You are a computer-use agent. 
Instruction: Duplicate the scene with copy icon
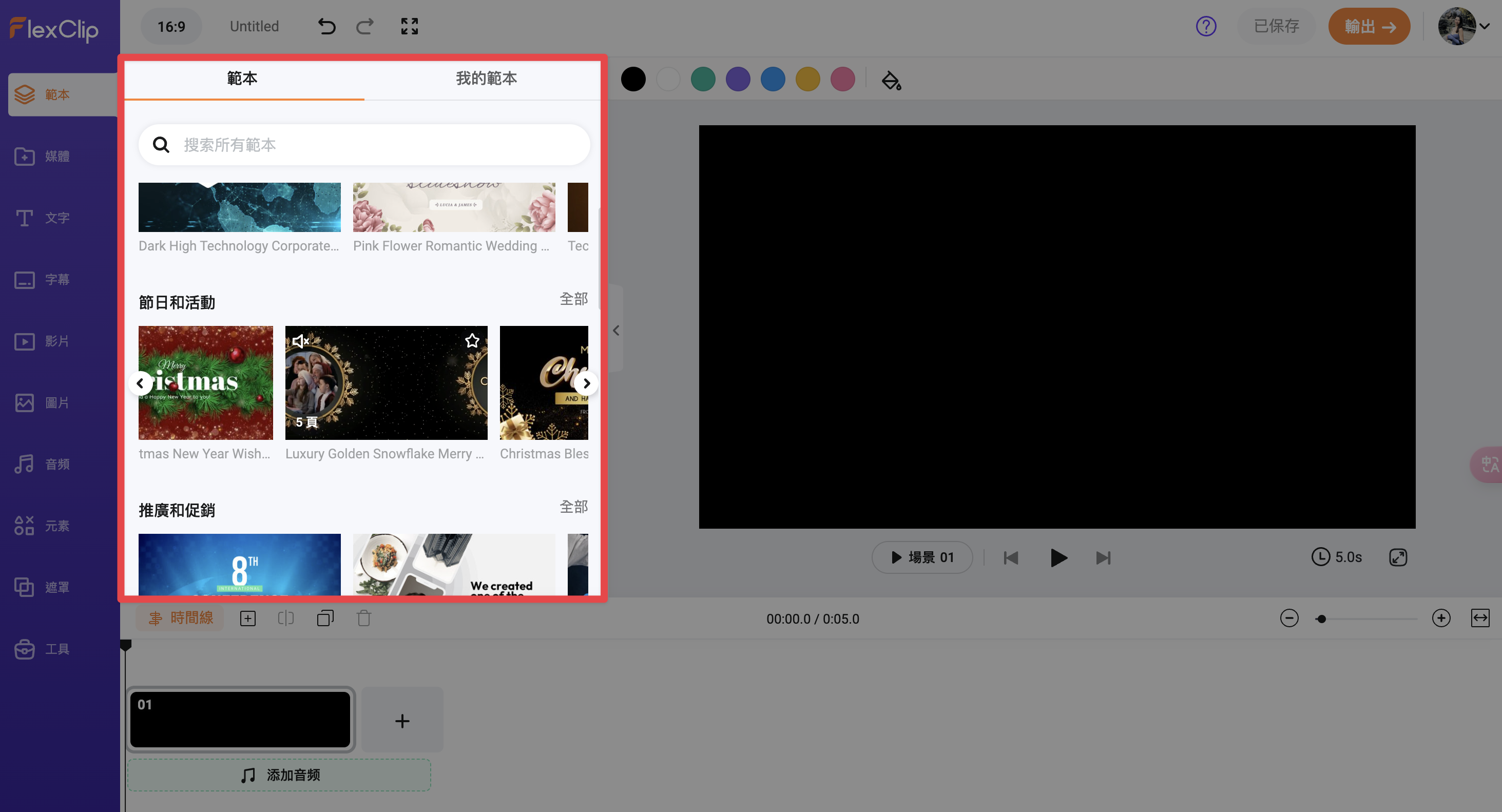point(325,618)
